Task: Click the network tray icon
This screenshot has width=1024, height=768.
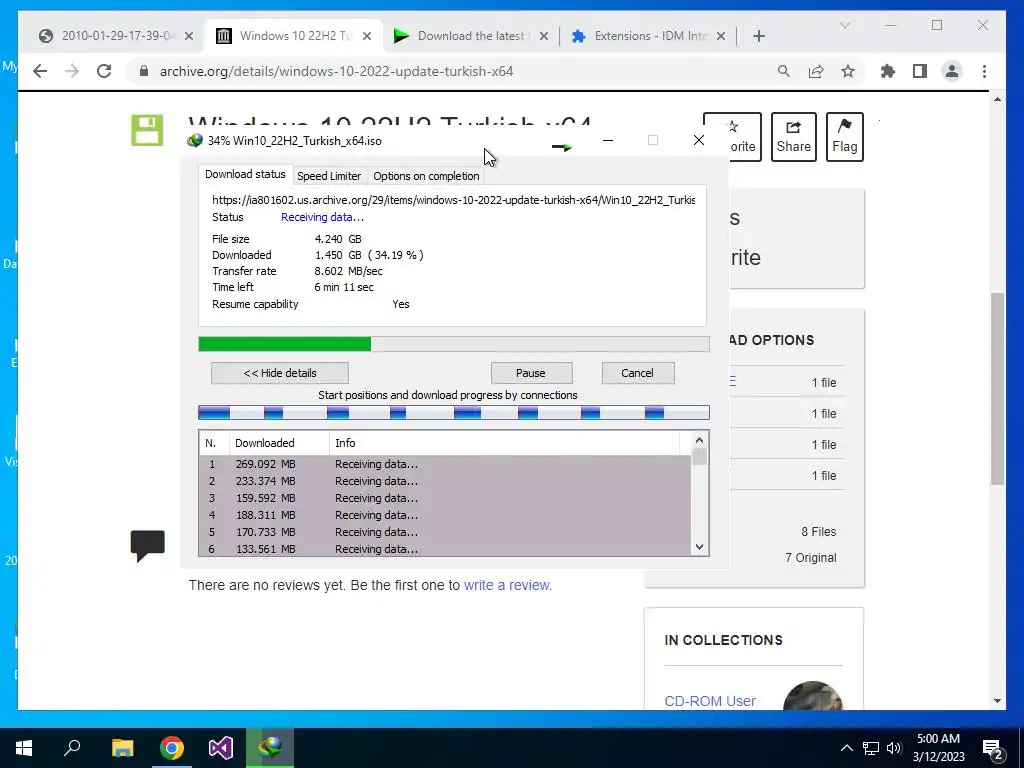Action: [871, 748]
